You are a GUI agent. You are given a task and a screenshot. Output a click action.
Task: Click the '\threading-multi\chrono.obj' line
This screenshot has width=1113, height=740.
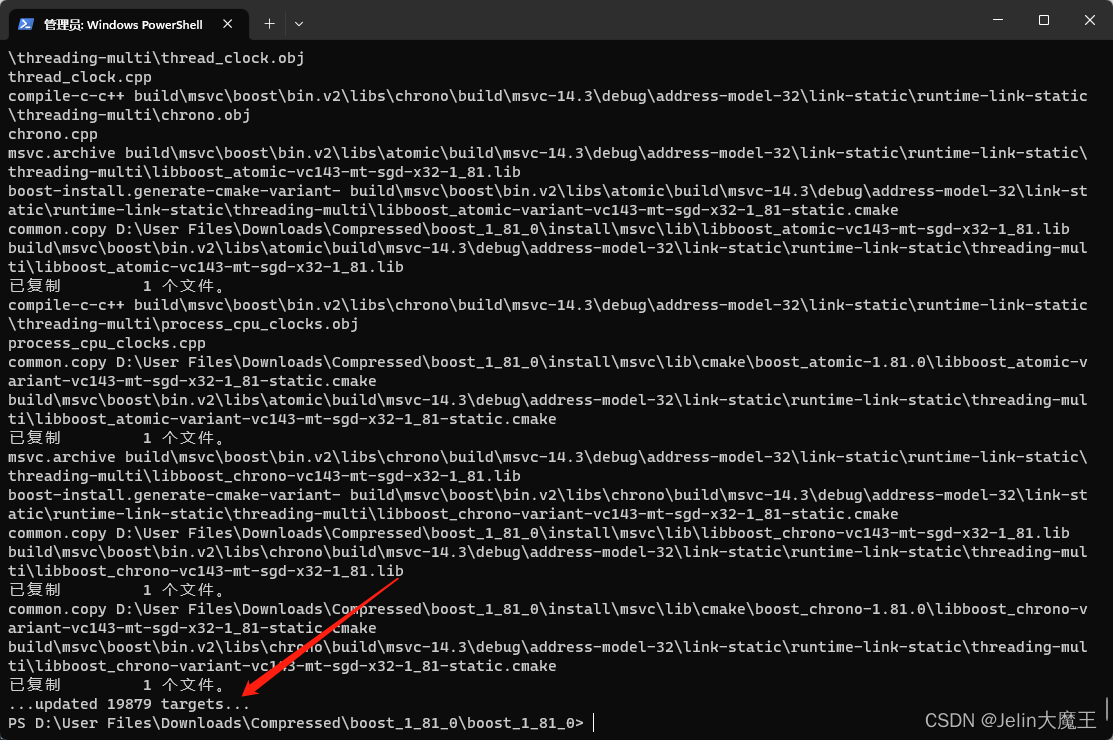(129, 115)
